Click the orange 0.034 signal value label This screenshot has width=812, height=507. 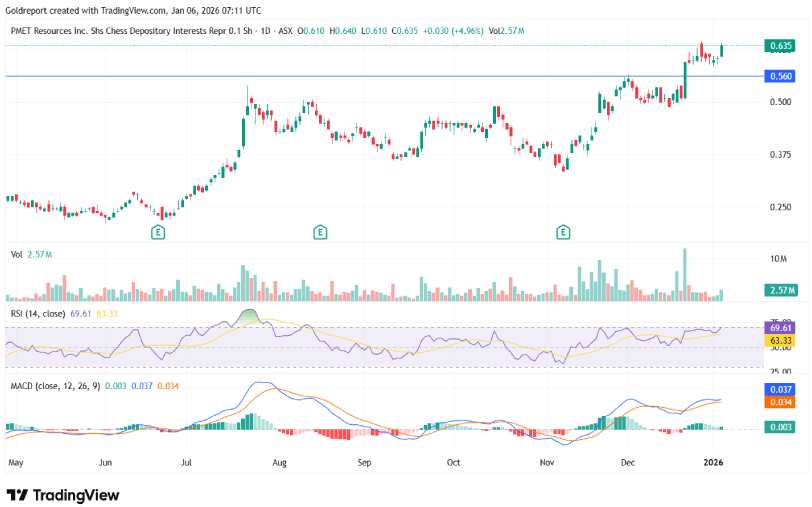coord(781,402)
